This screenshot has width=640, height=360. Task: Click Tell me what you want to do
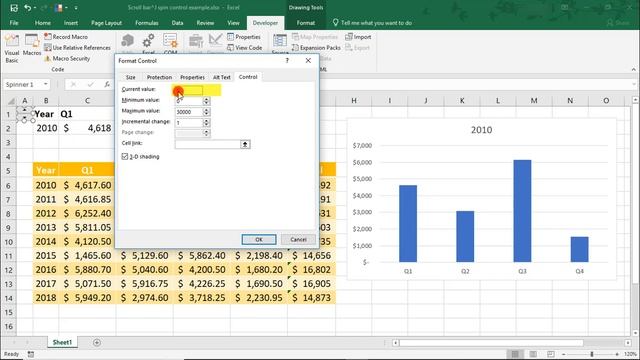click(x=372, y=23)
